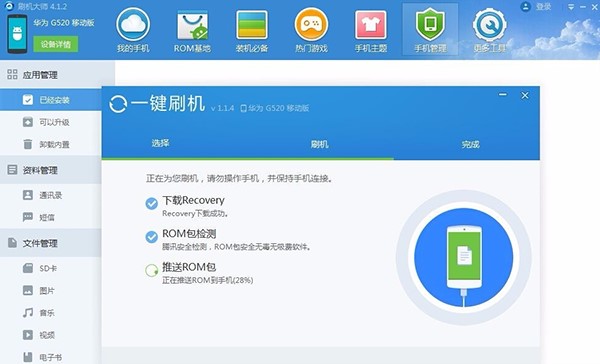Click 正在推送ROM到手机(28%) status text
Viewport: 600px width, 364px height.
click(x=207, y=280)
